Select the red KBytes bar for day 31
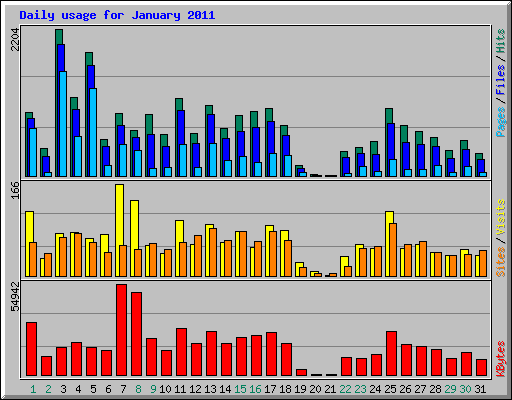This screenshot has height=400, width=512. (x=481, y=368)
